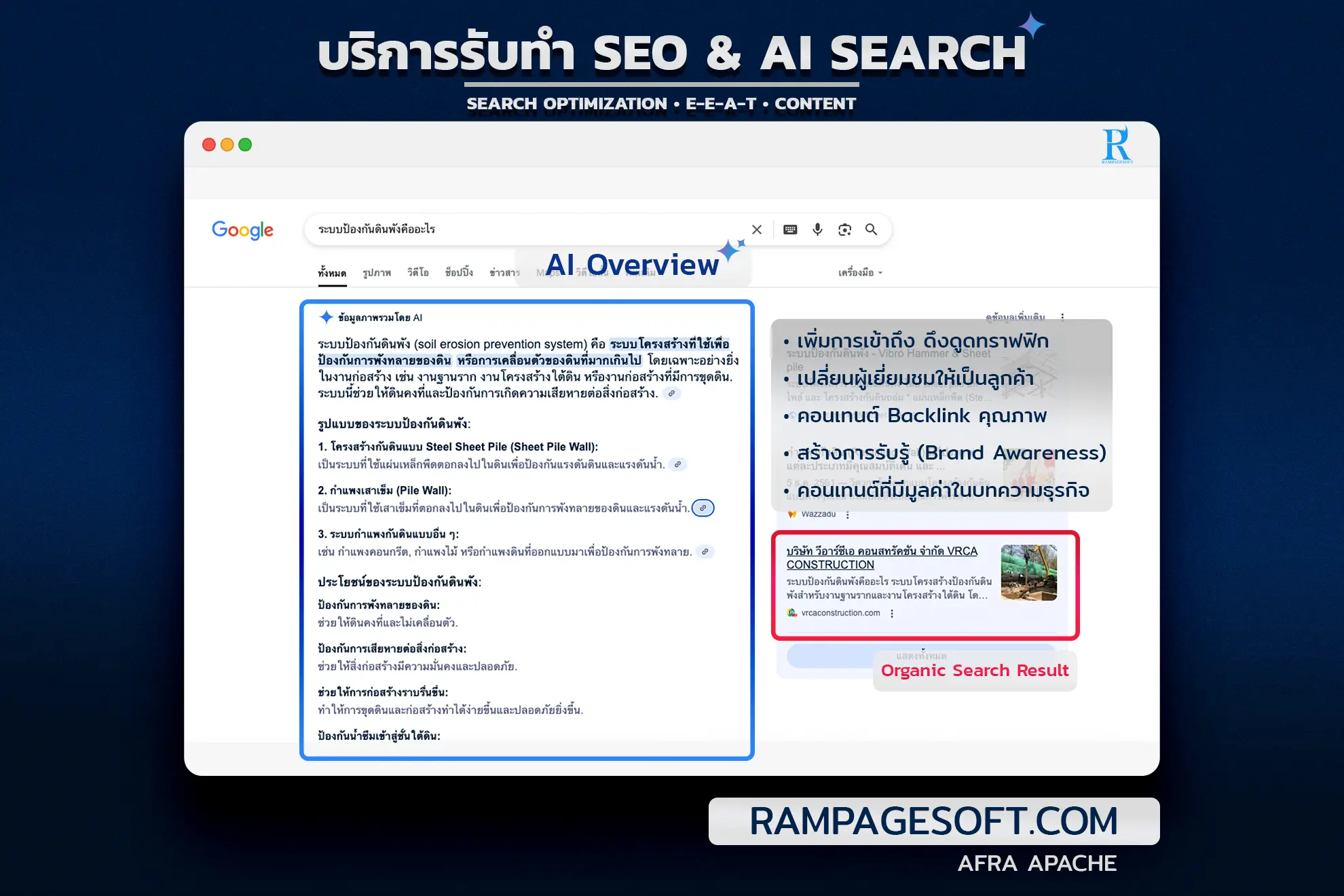Click red macOS close window button
The height and width of the screenshot is (896, 1344).
(209, 145)
